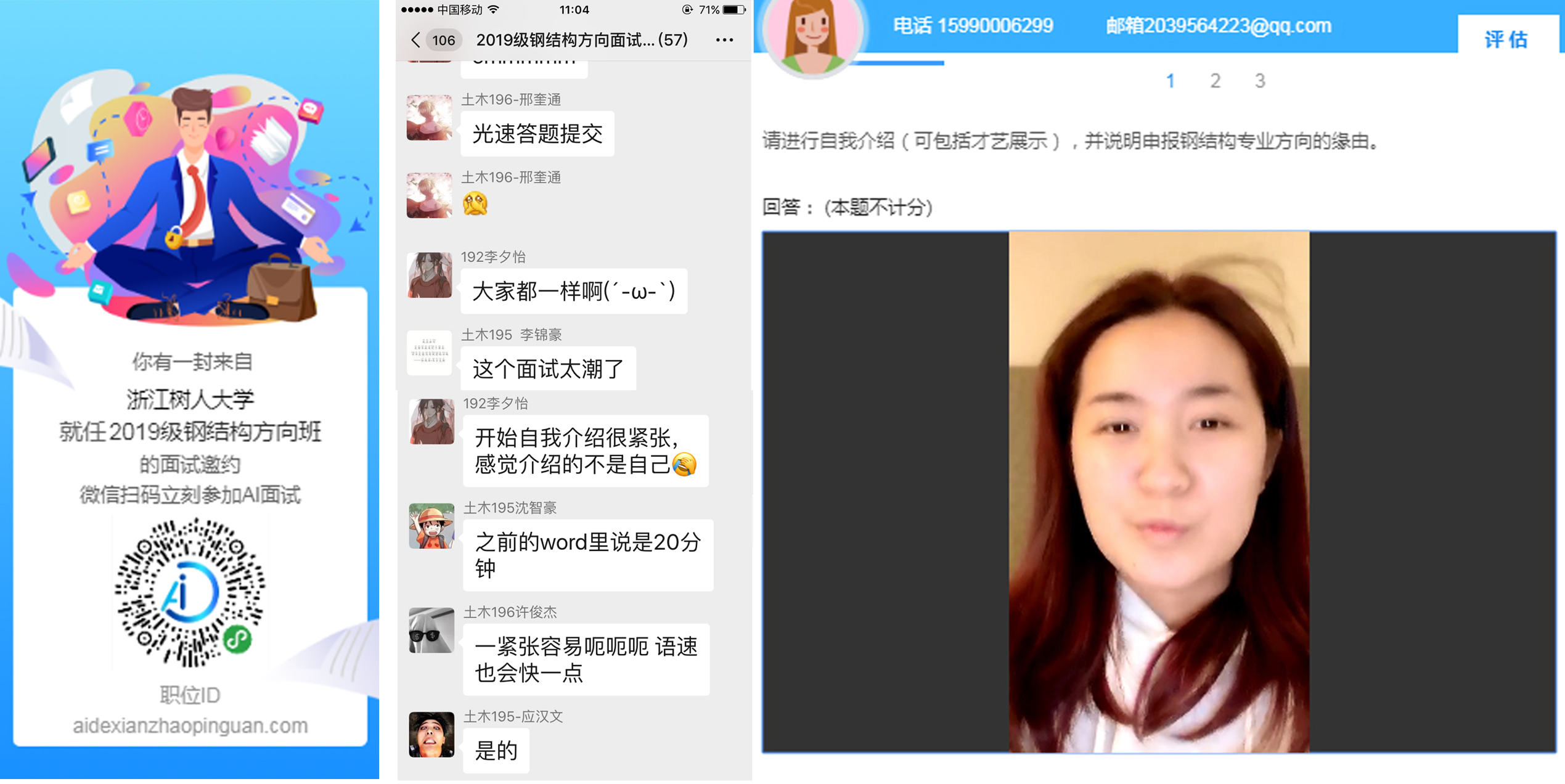Click the QR code for AI interview

[190, 592]
